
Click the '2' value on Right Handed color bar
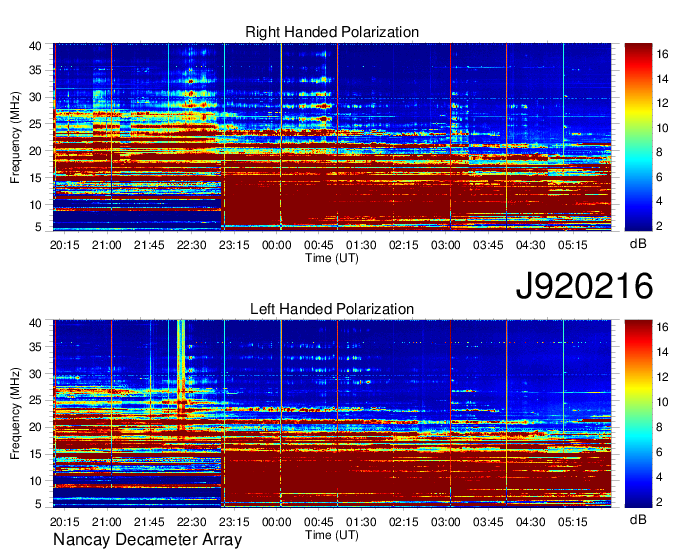coord(659,225)
